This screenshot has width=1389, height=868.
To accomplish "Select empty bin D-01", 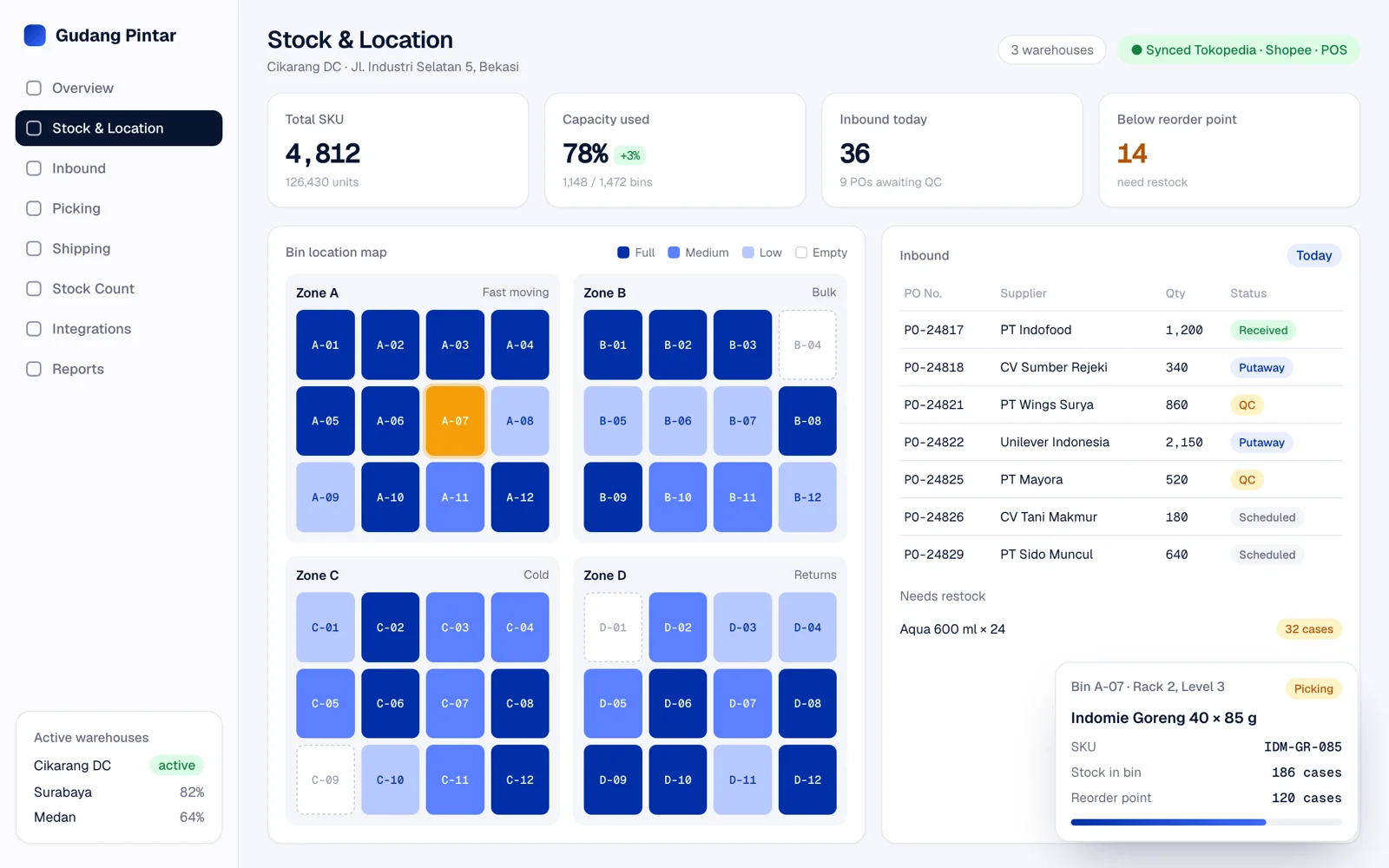I will [613, 628].
